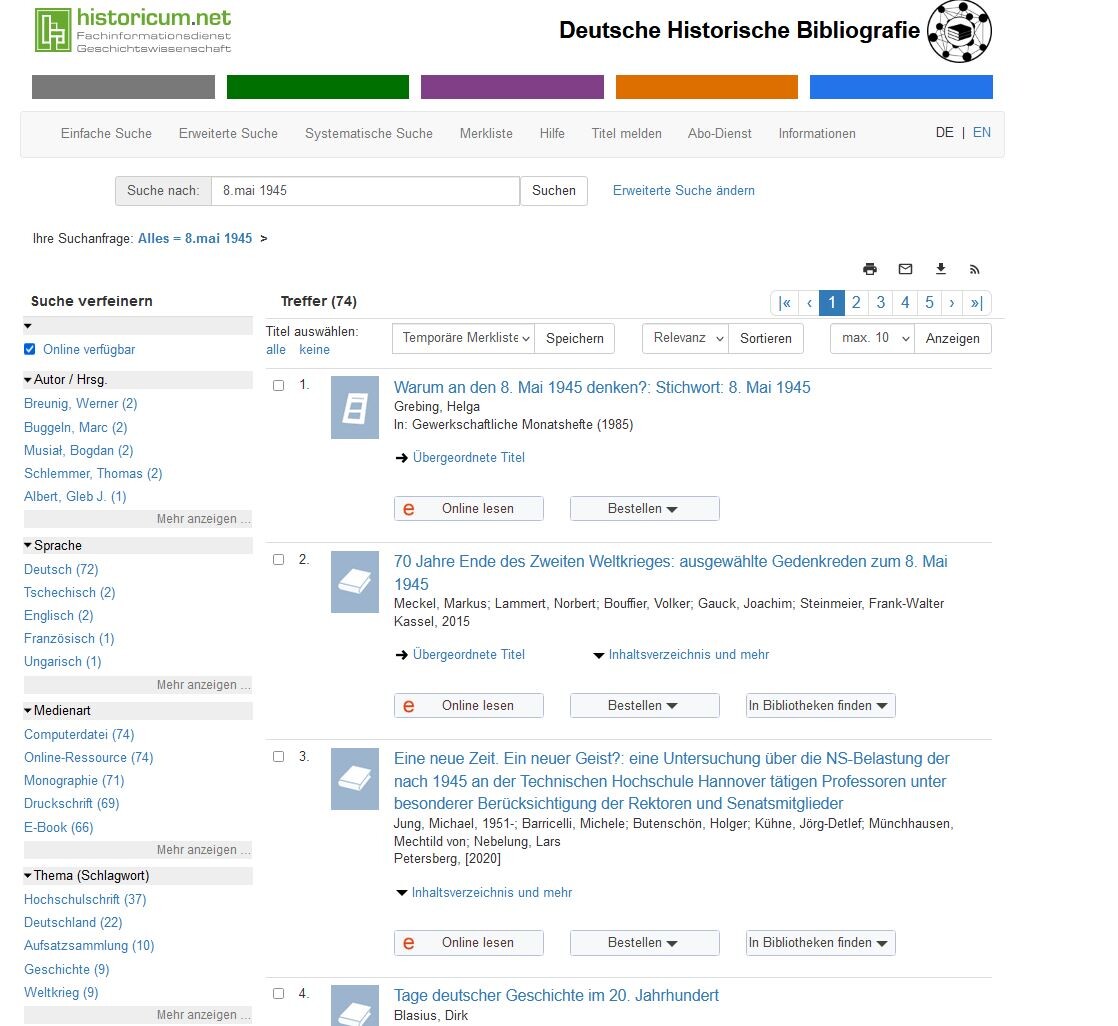Expand Bestellen dropdown for first result
Screen dimensions: 1118x1026
[644, 509]
